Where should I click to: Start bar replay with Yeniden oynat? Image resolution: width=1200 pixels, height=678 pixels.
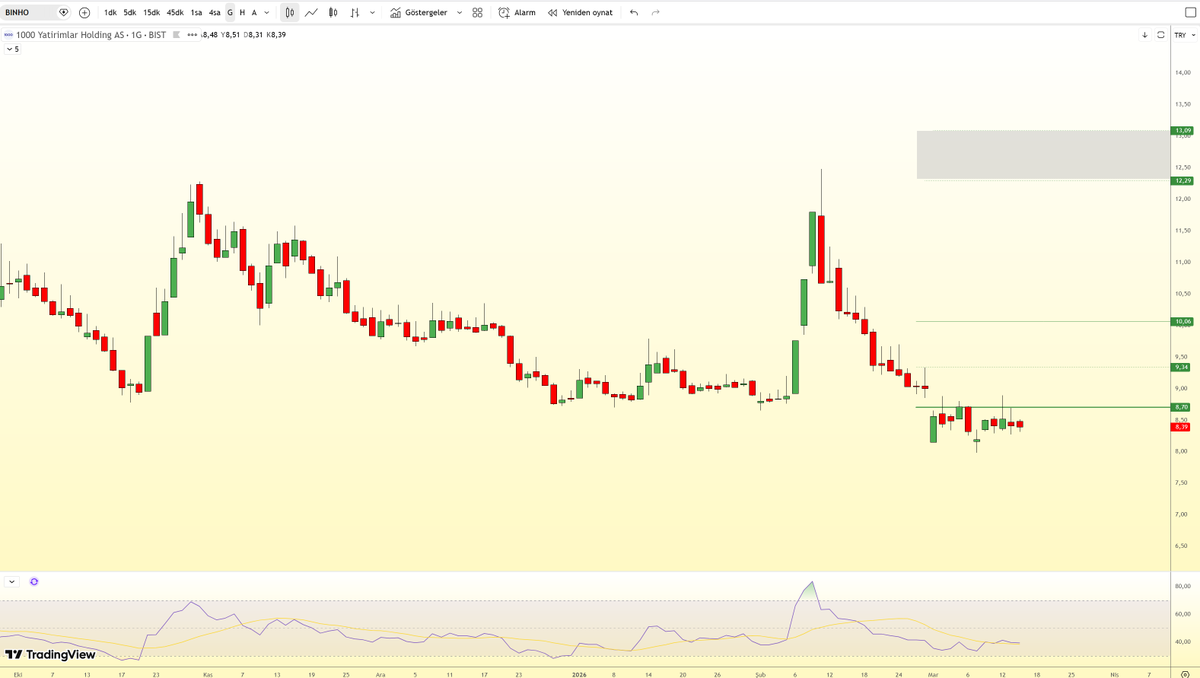click(580, 13)
